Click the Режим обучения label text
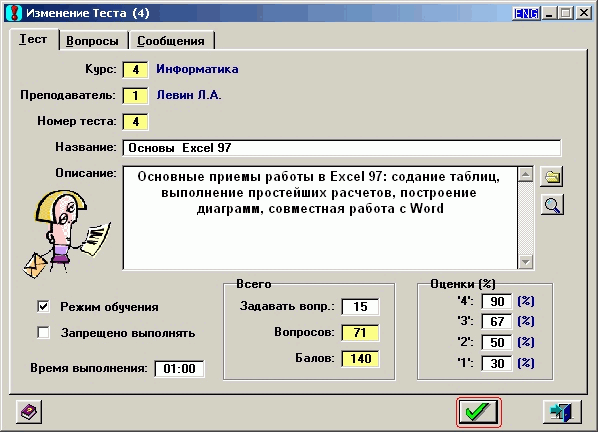 109,307
